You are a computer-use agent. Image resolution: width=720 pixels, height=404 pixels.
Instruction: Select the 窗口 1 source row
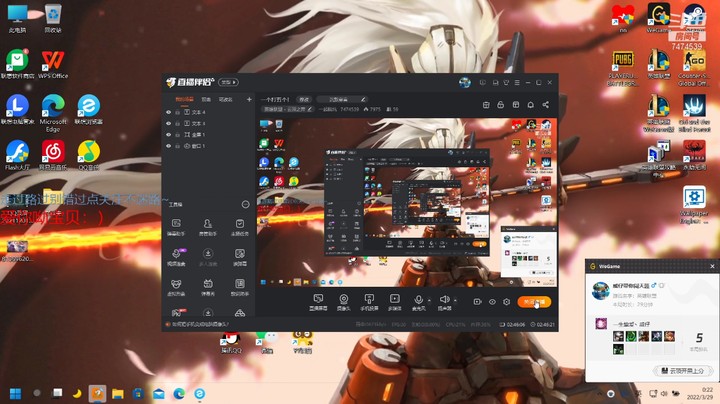tap(208, 146)
